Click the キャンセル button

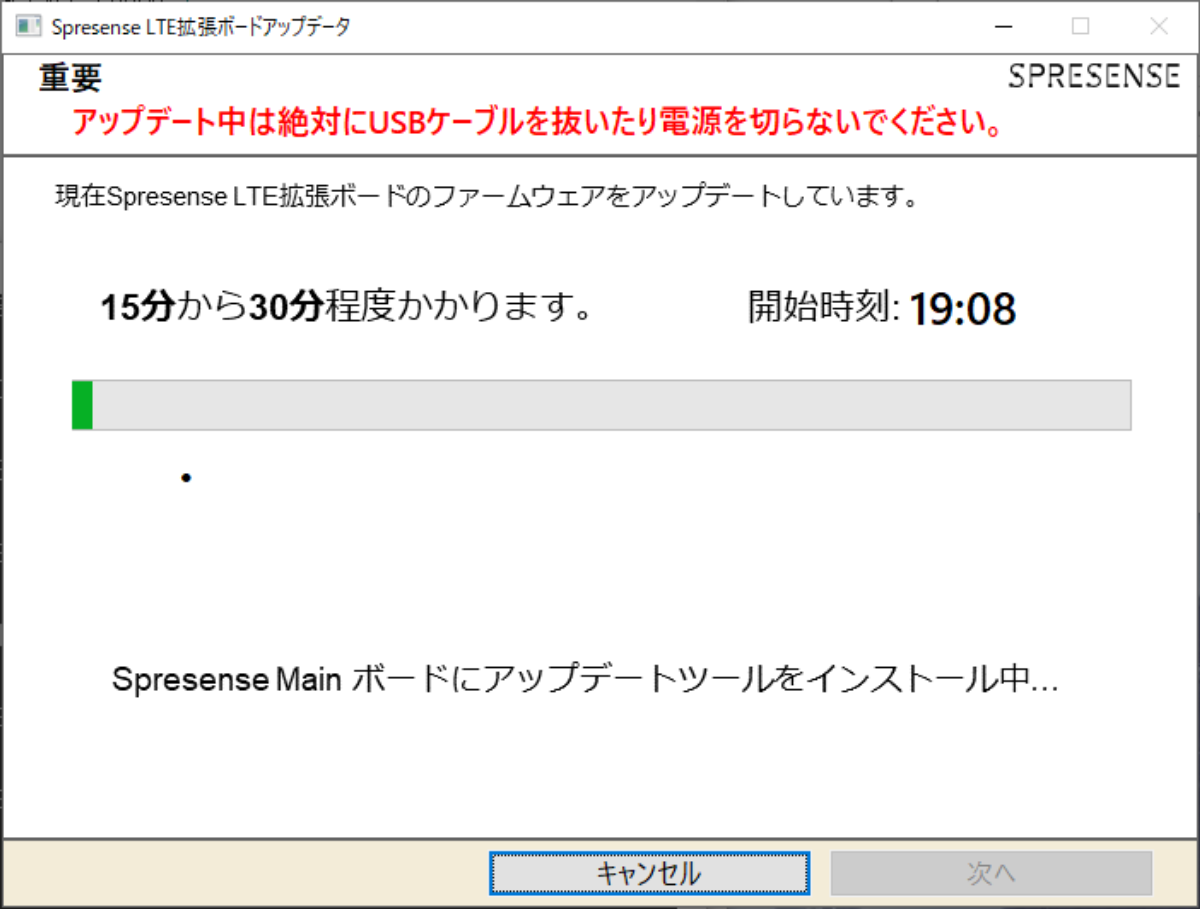649,873
